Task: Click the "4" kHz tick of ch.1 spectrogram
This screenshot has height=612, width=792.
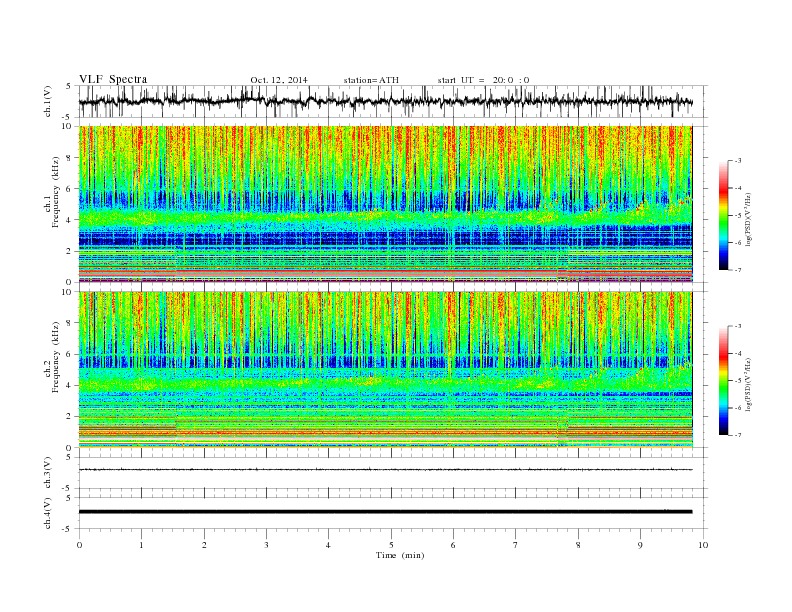Action: pyautogui.click(x=70, y=220)
